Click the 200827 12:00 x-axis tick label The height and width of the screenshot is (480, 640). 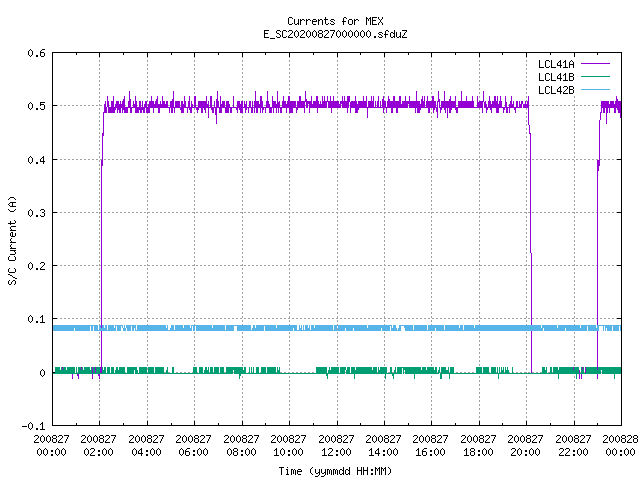click(336, 445)
